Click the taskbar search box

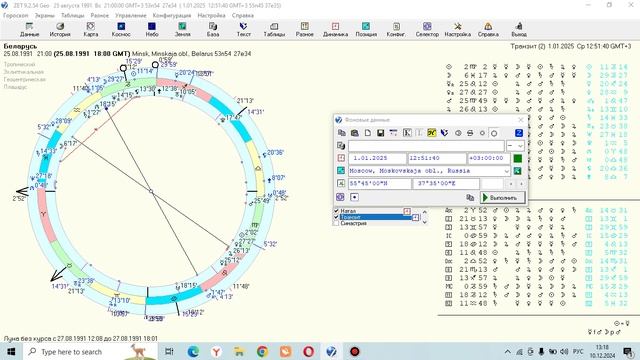tap(90, 351)
